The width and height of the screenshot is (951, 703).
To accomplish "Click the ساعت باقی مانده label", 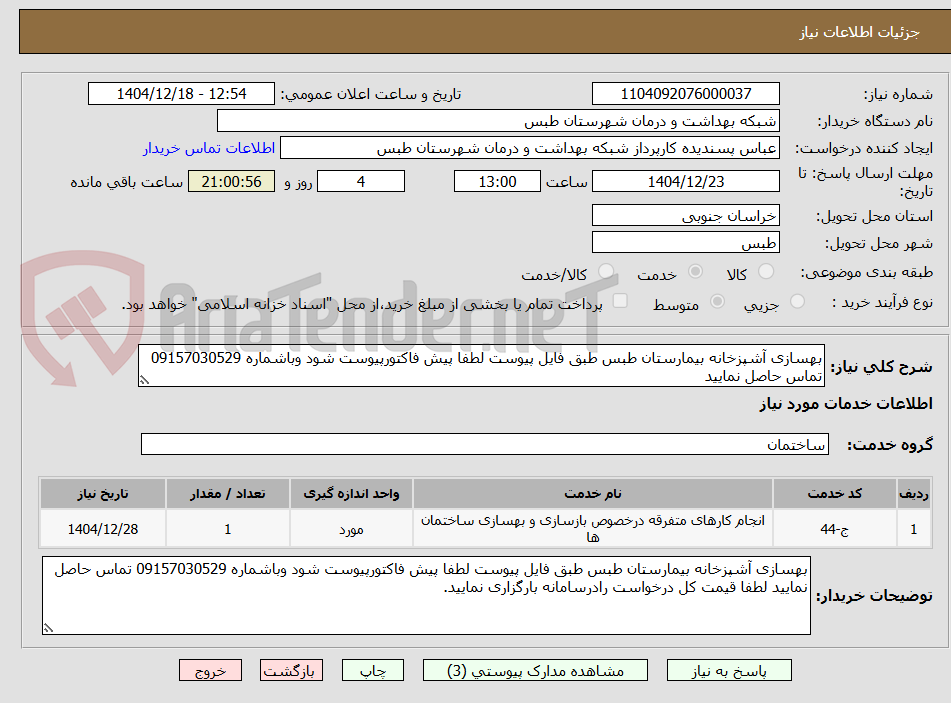I will click(126, 182).
